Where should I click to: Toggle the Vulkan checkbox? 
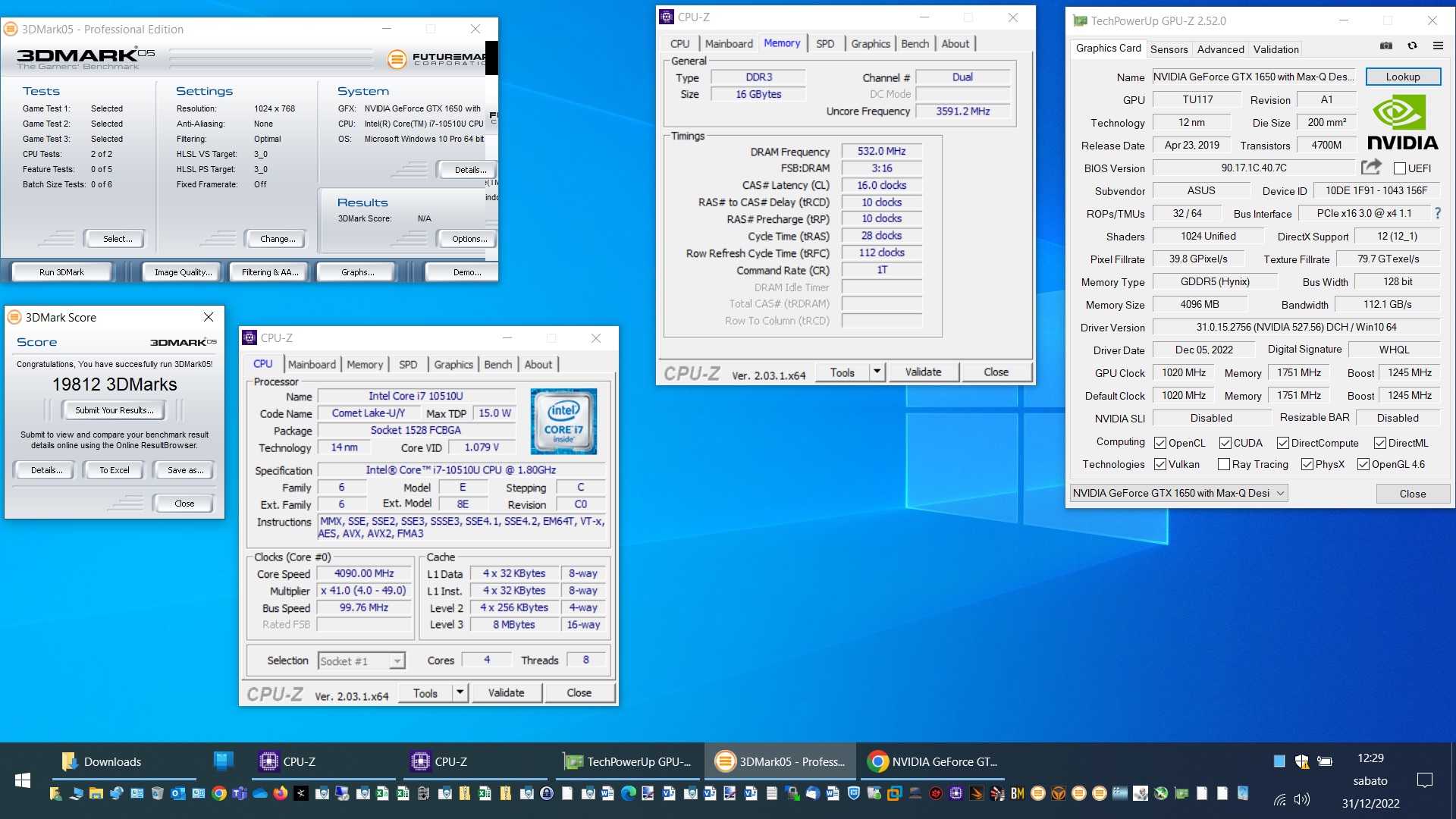[1160, 464]
